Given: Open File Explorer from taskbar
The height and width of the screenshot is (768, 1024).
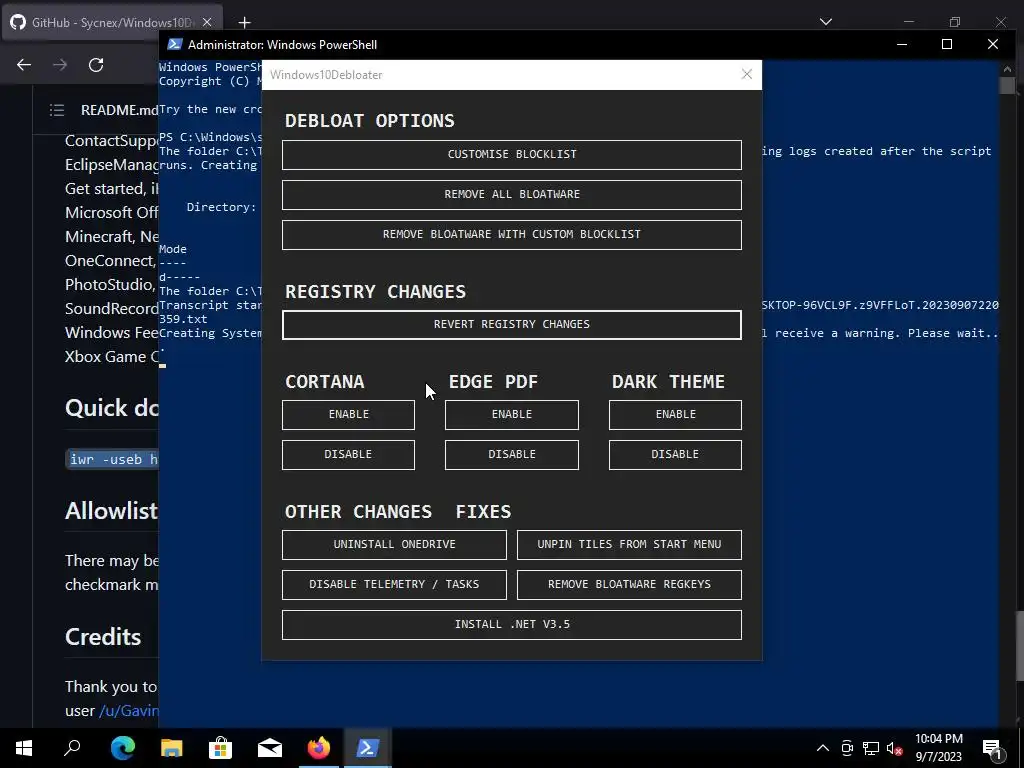Looking at the screenshot, I should tap(172, 748).
